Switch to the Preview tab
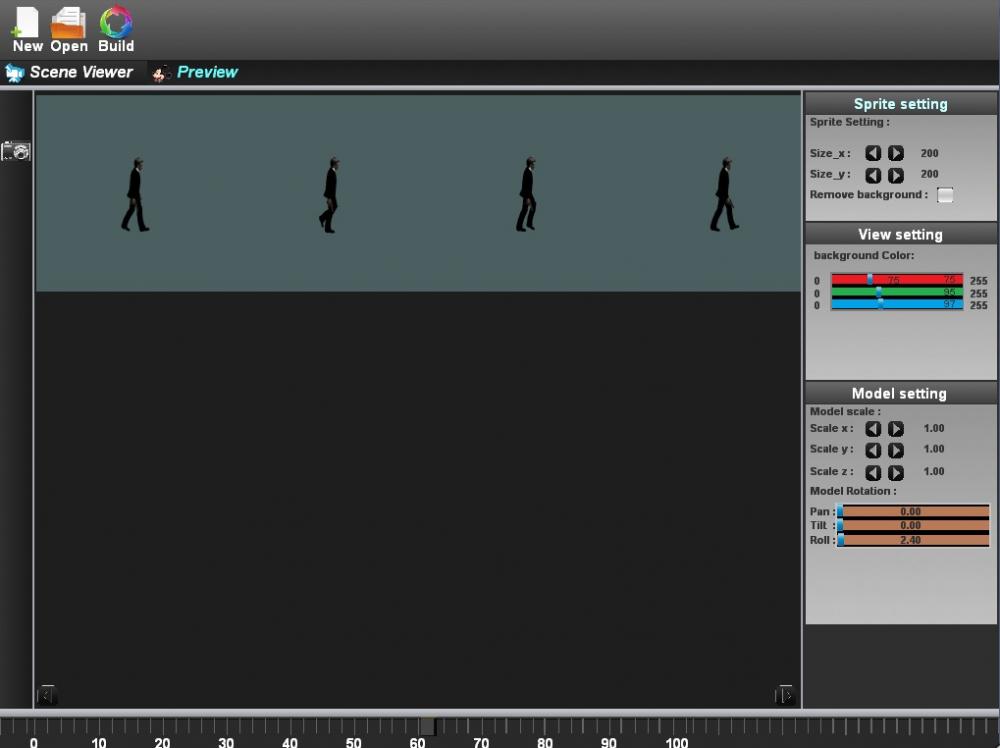The image size is (1000, 748). click(x=195, y=72)
